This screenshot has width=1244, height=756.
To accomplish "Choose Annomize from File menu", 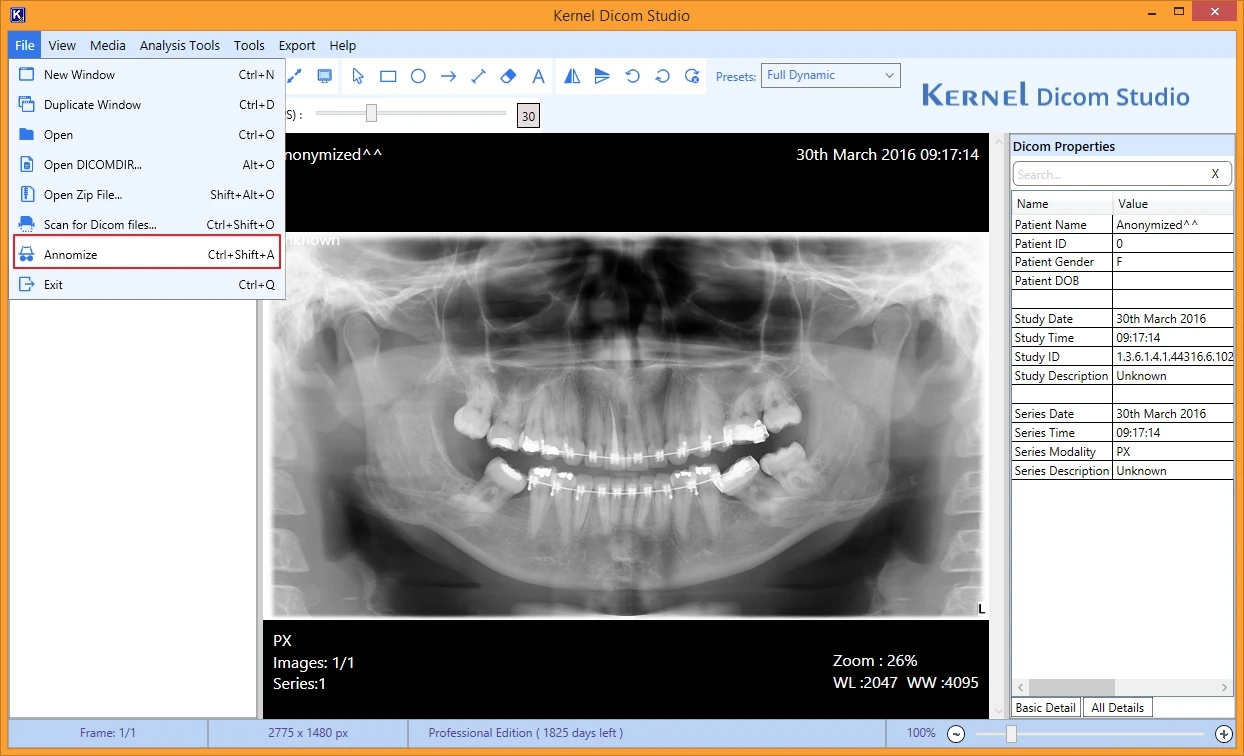I will point(147,255).
